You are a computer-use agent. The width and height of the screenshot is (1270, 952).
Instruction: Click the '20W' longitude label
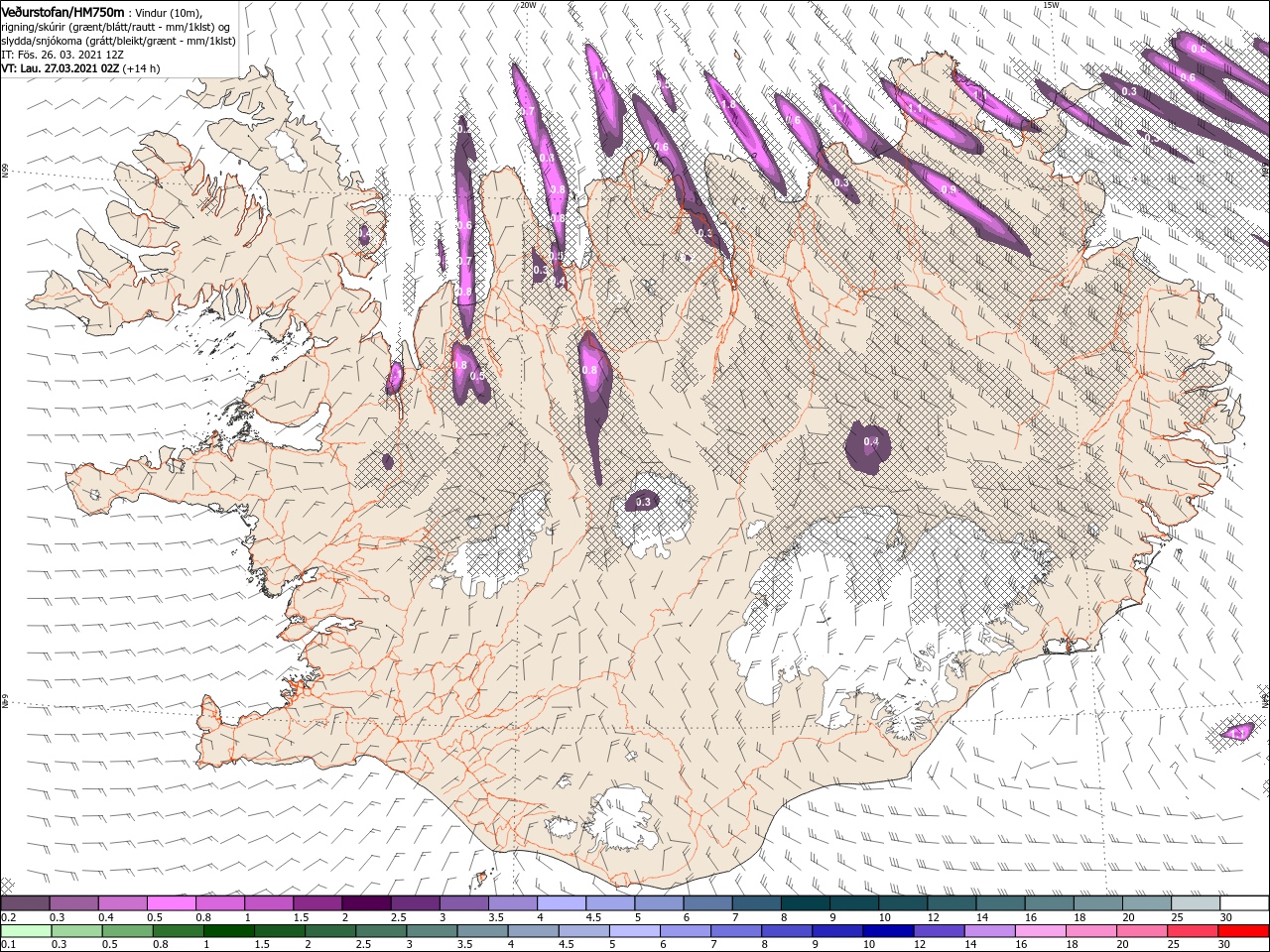(x=528, y=5)
